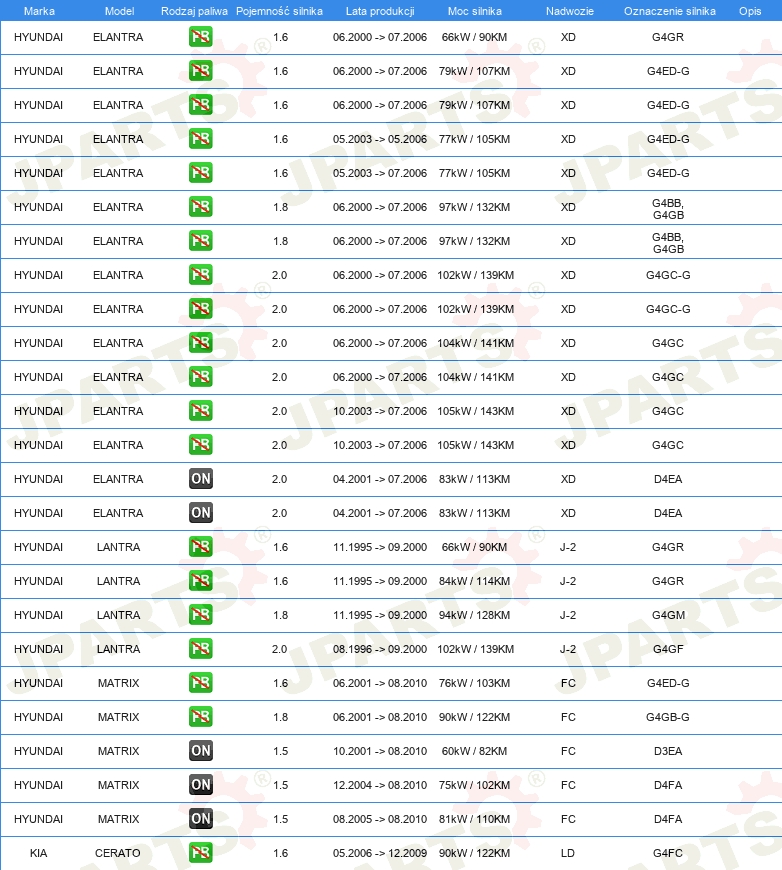Click the Opis column header
This screenshot has height=870, width=782.
[750, 11]
